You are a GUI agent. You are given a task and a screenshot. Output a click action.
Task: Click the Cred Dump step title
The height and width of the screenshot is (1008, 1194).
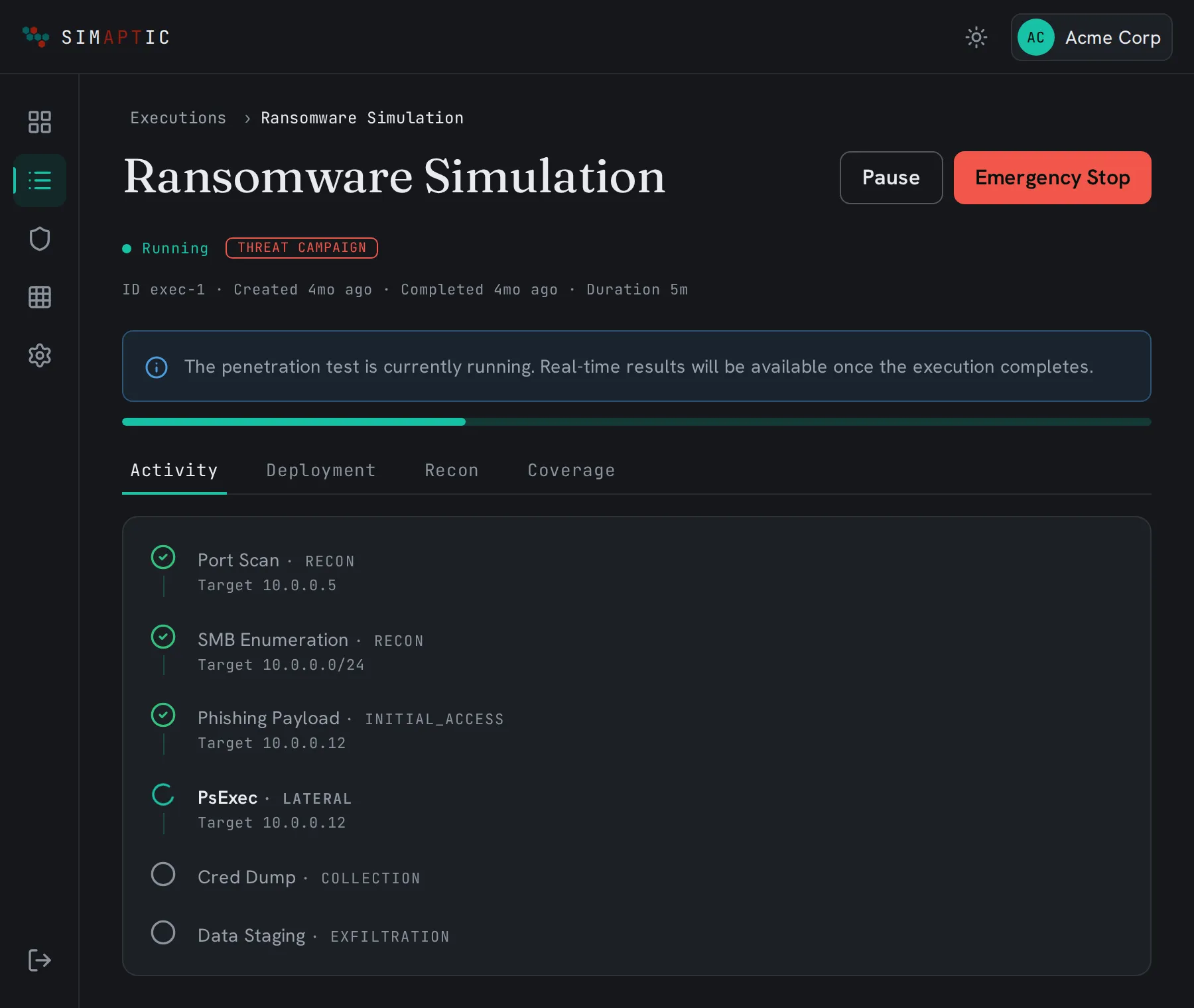(247, 877)
